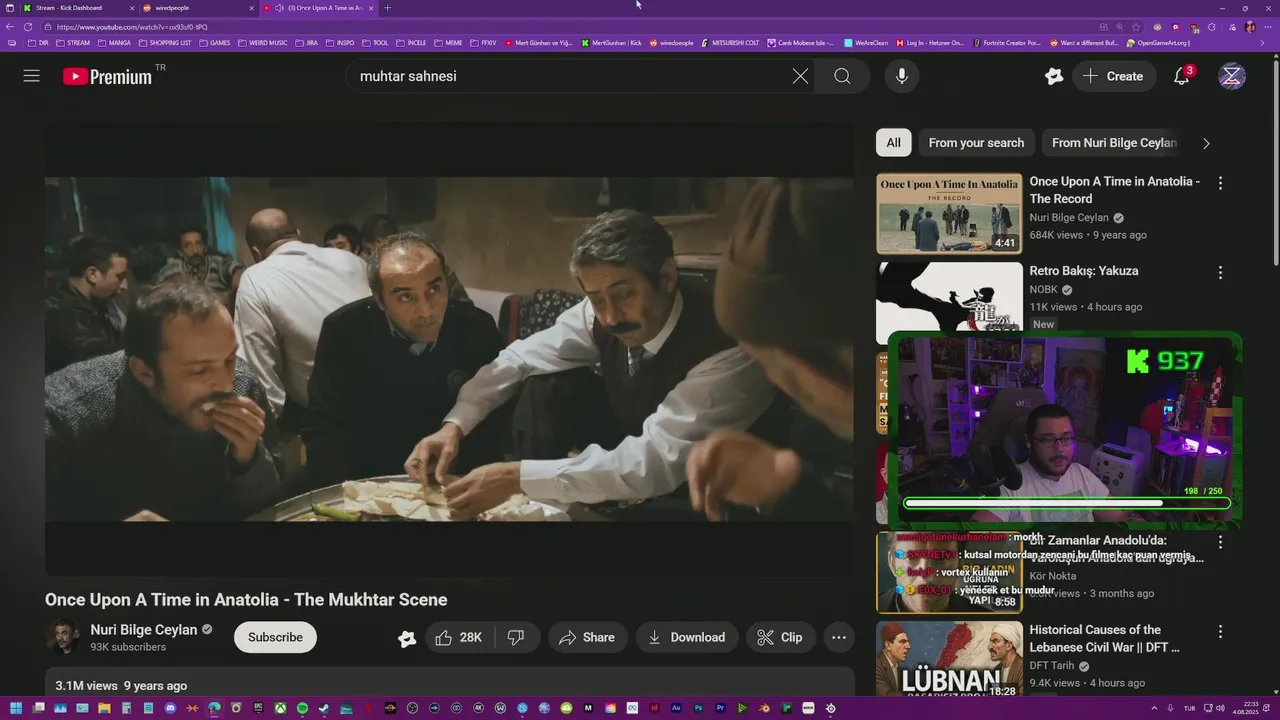This screenshot has width=1280, height=720.
Task: Open Steam from the taskbar
Action: point(324,709)
